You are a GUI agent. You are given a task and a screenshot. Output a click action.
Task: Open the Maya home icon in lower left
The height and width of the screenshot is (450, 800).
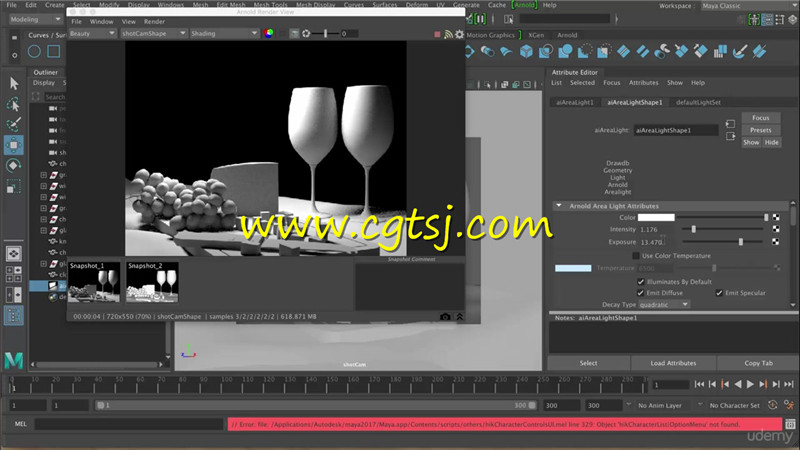point(14,360)
